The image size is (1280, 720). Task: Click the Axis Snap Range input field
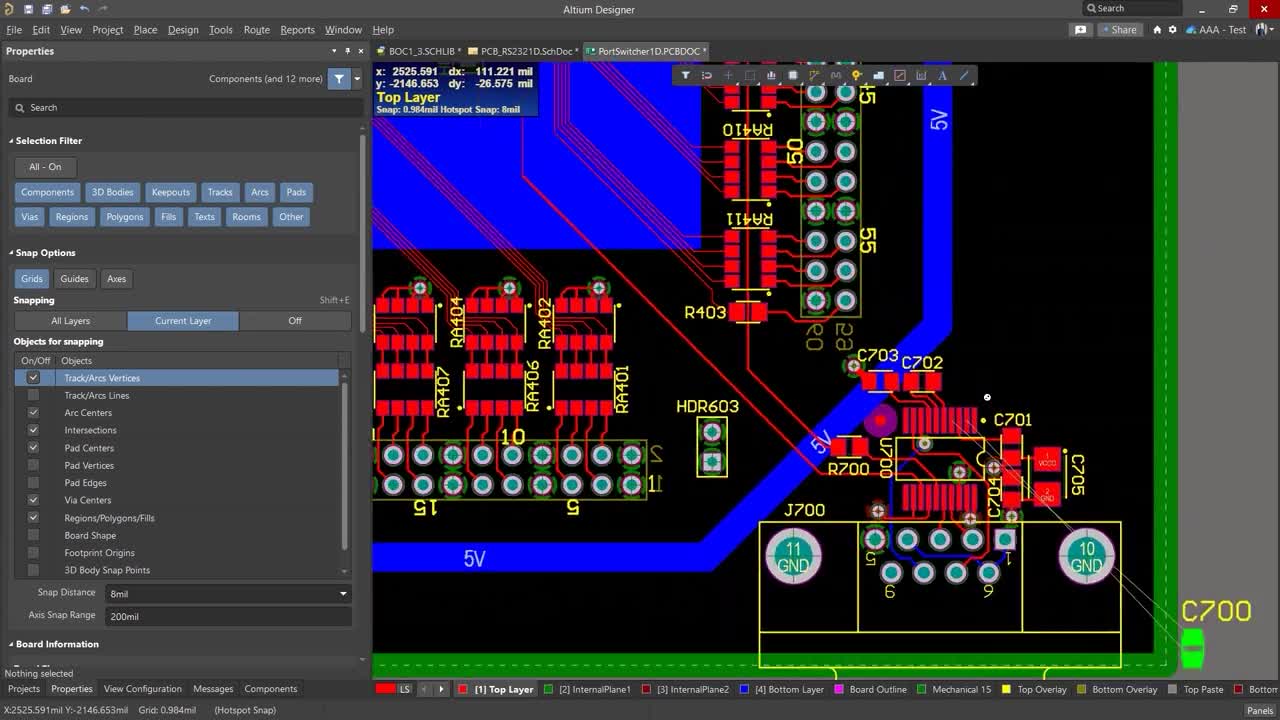(227, 616)
